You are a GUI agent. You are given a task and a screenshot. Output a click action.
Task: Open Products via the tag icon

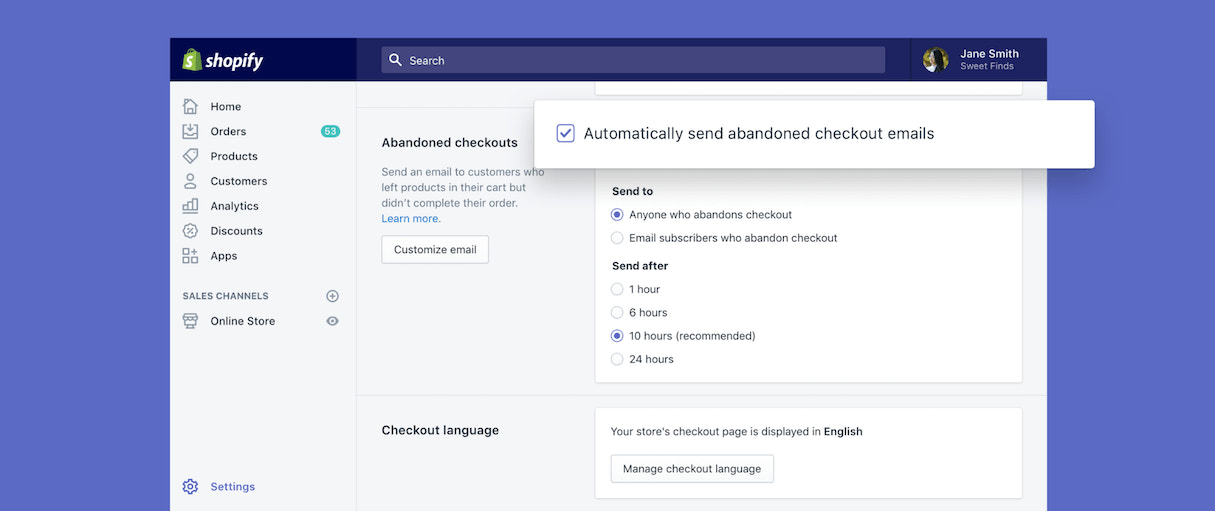coord(190,156)
